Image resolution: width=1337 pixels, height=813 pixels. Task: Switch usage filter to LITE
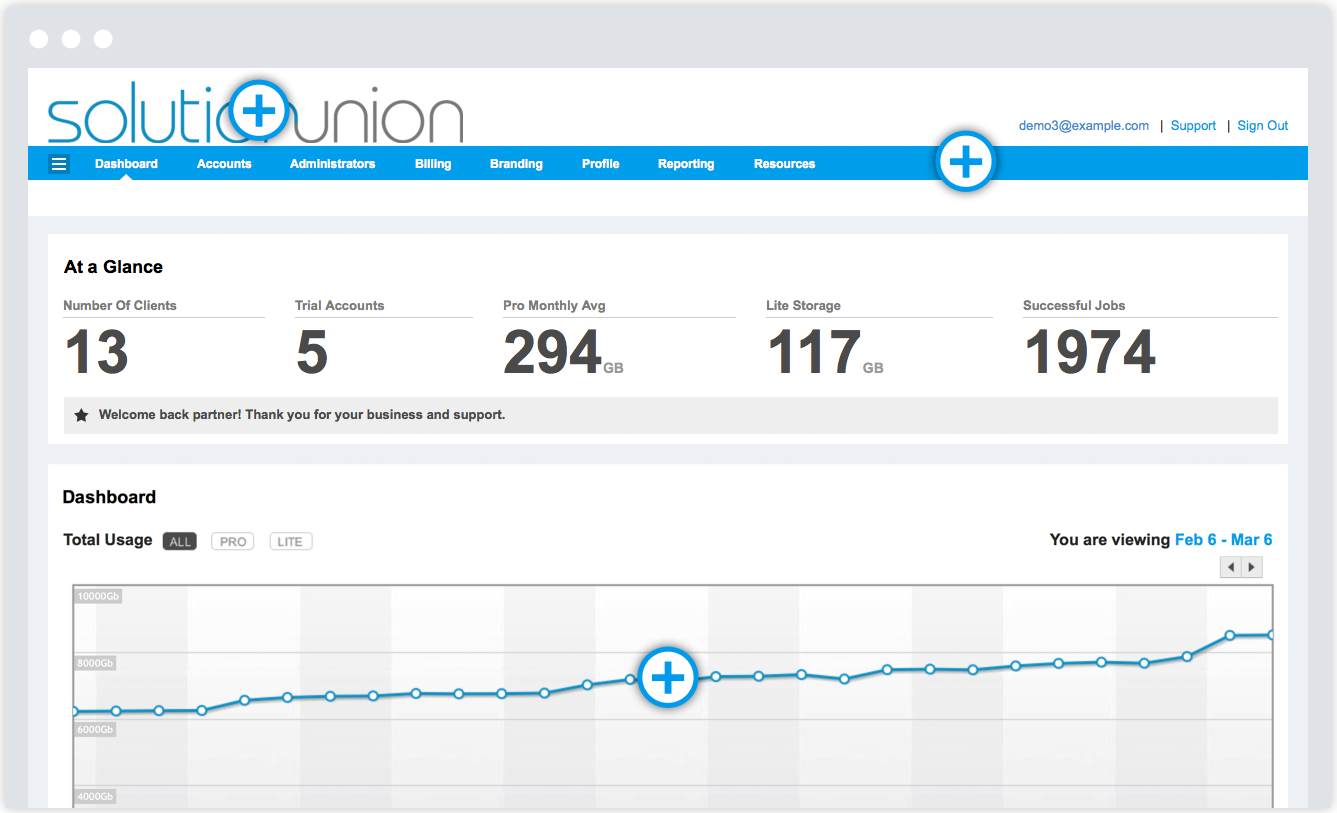coord(290,542)
